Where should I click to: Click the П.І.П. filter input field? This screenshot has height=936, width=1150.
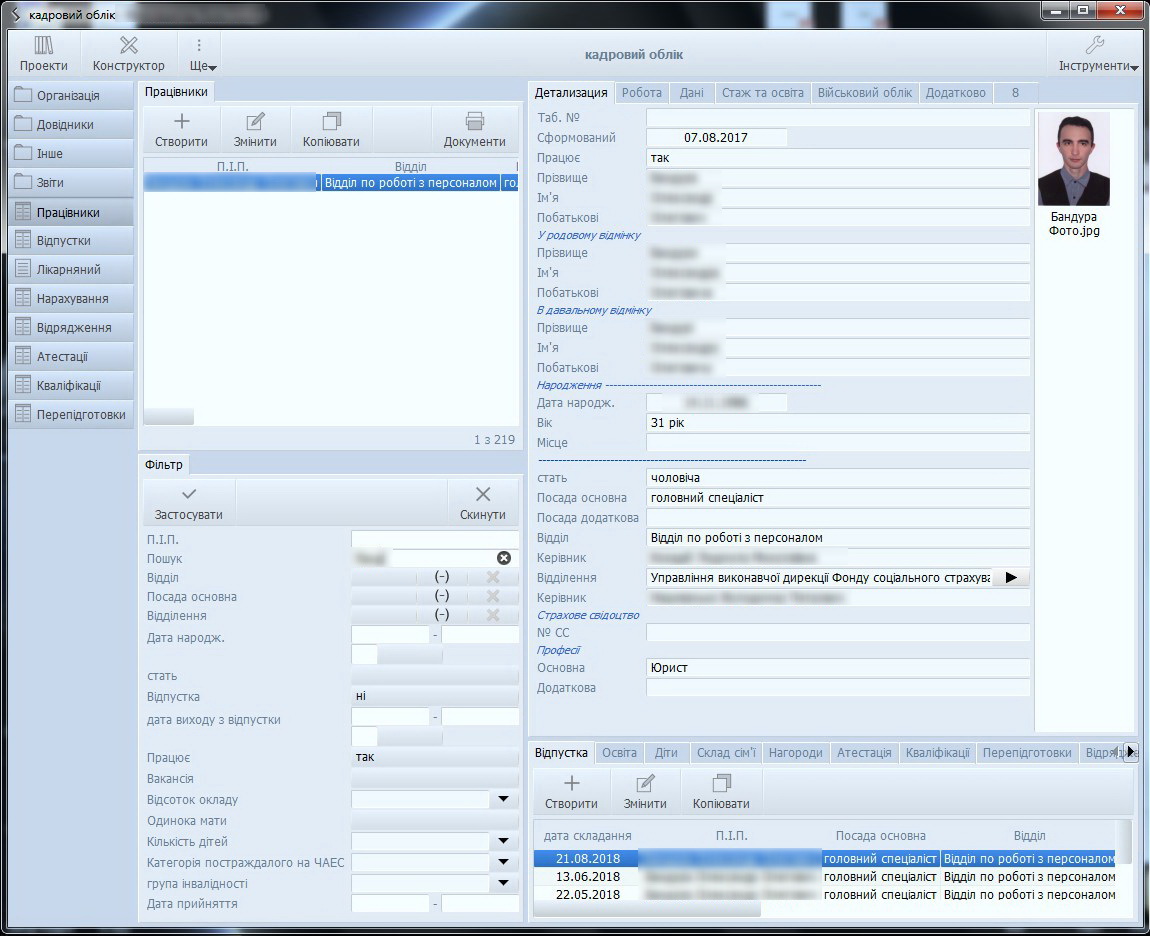434,540
